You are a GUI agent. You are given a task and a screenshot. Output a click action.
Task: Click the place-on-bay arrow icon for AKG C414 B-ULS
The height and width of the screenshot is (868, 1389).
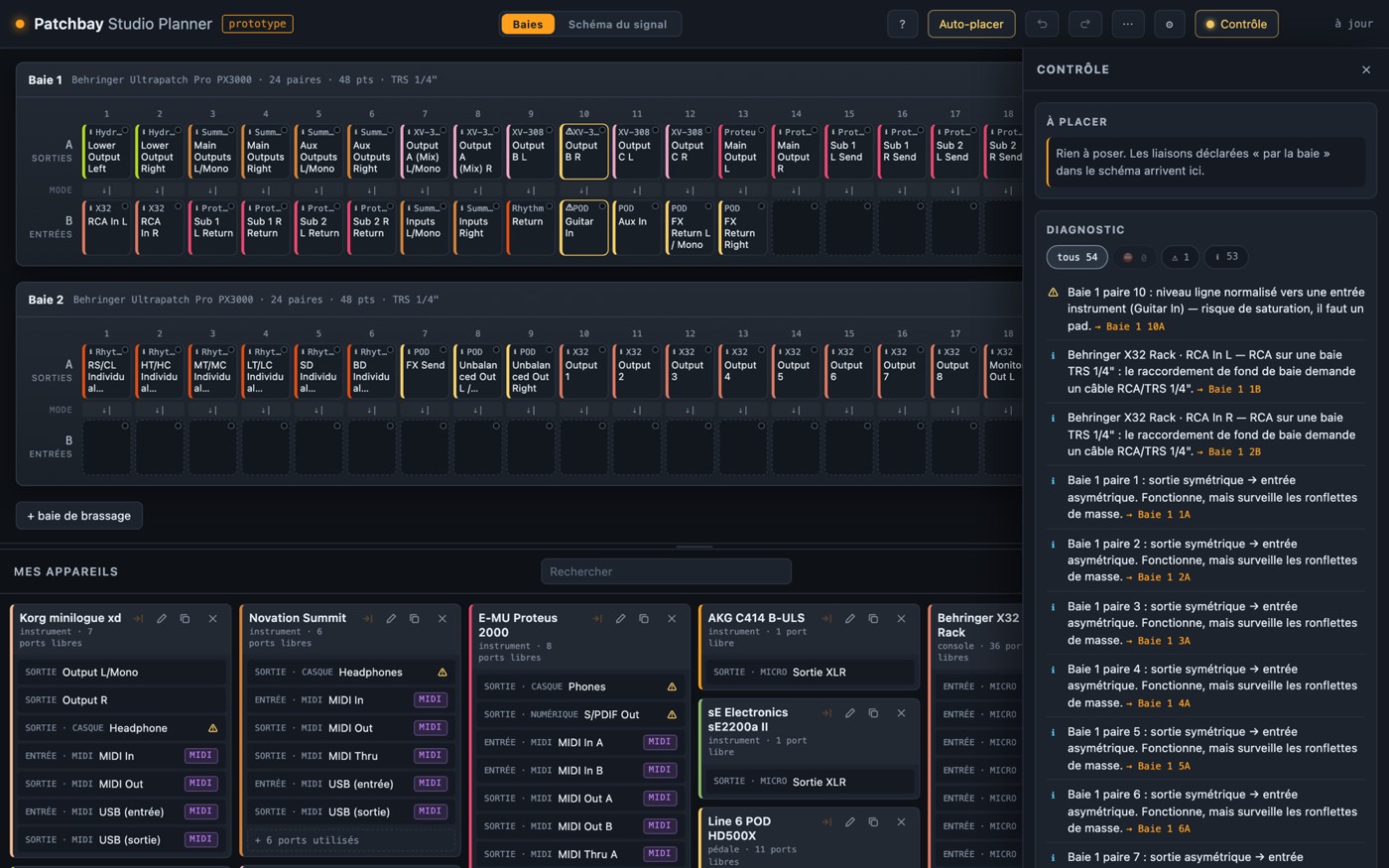pyautogui.click(x=826, y=618)
